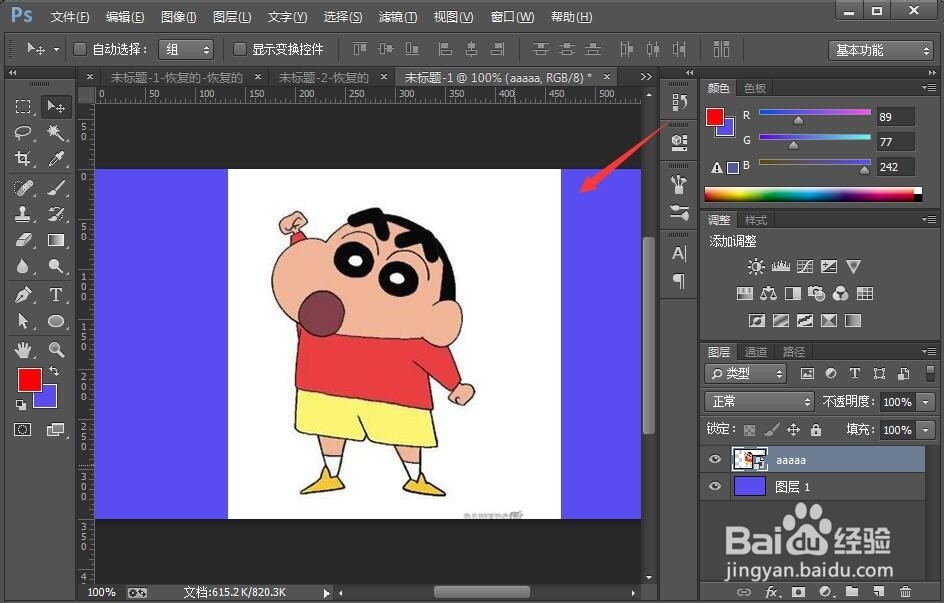The width and height of the screenshot is (944, 603).
Task: Select the Spot Healing Brush tool
Action: 23,188
